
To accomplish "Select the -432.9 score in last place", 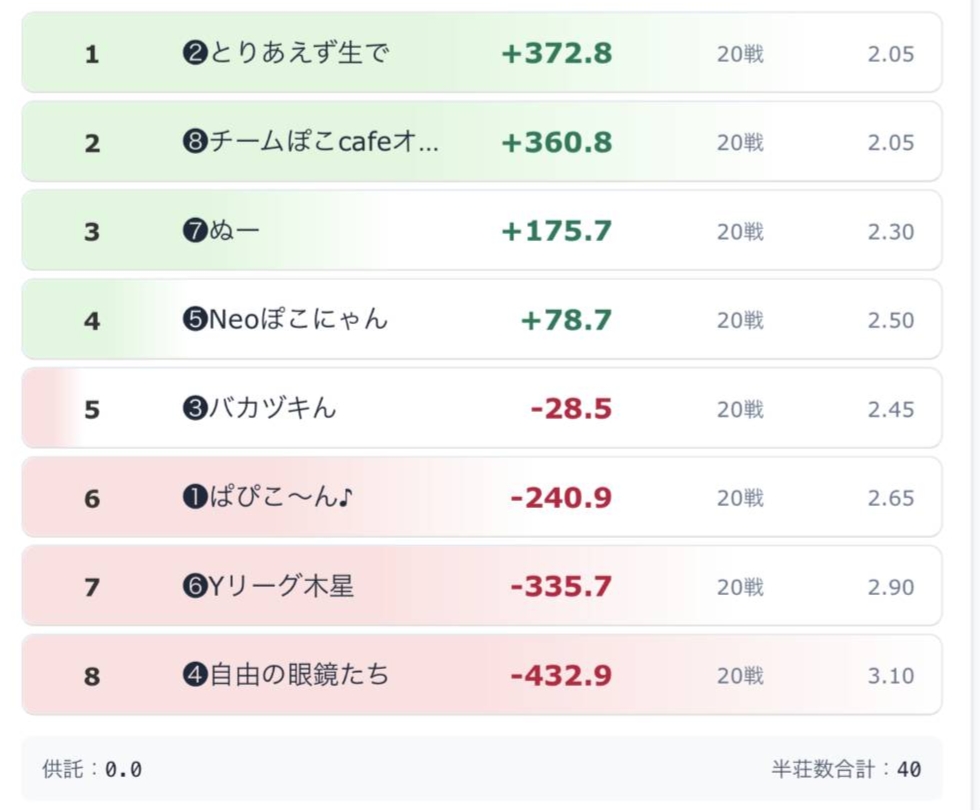I will [561, 676].
